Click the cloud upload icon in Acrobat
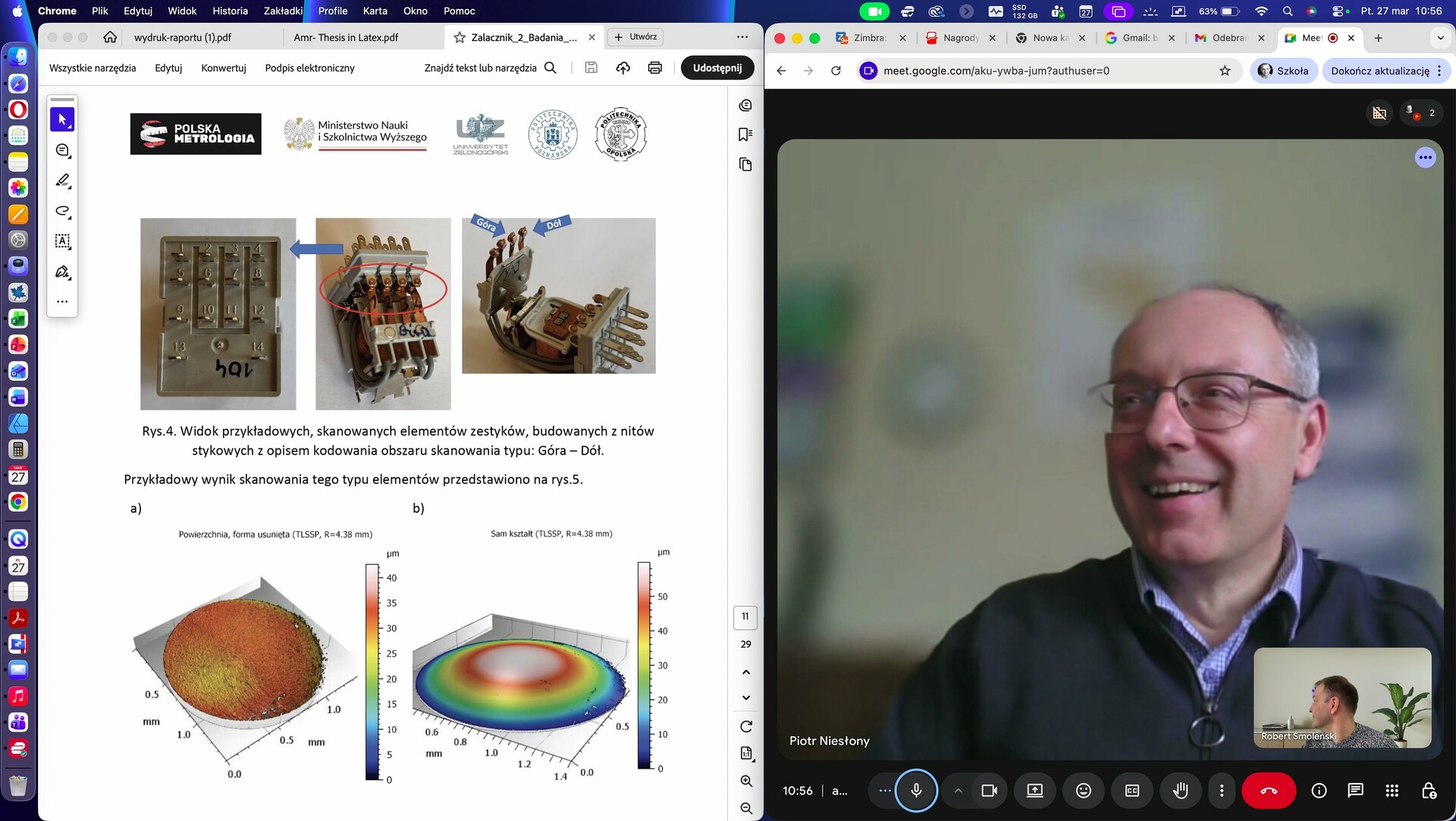This screenshot has width=1456, height=821. click(623, 68)
